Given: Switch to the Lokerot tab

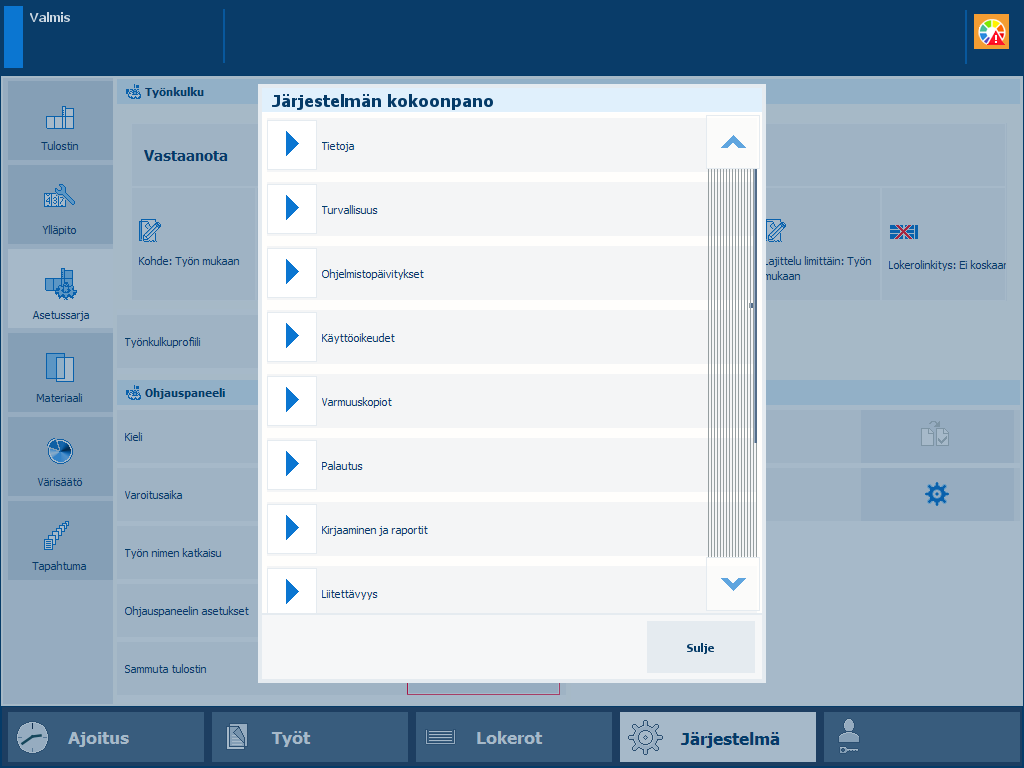Looking at the screenshot, I should click(x=513, y=737).
